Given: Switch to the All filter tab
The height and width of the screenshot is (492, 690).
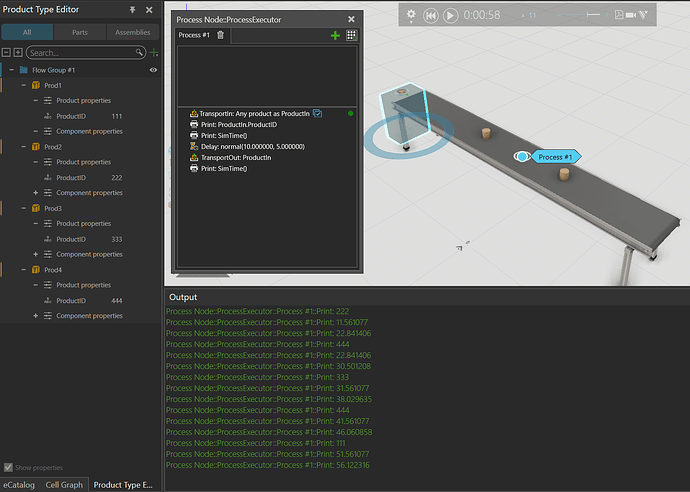Looking at the screenshot, I should click(27, 32).
